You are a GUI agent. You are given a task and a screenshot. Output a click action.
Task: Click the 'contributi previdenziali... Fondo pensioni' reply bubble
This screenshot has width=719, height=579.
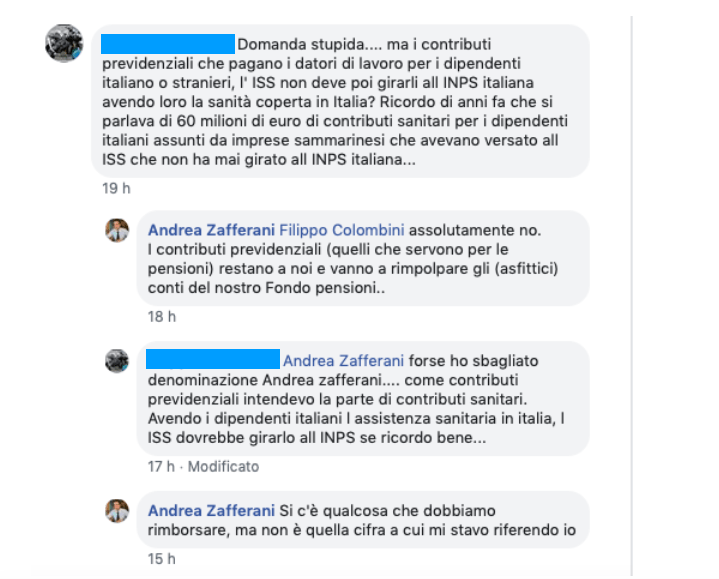pyautogui.click(x=363, y=259)
